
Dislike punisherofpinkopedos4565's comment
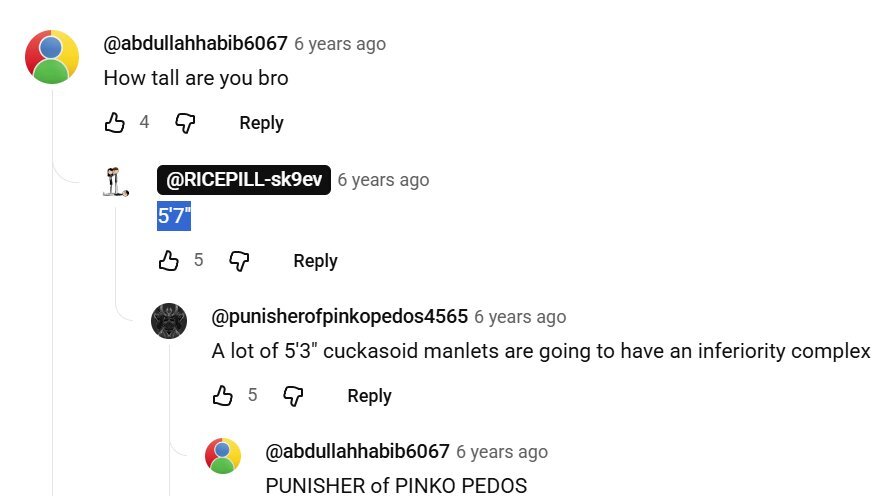[293, 395]
